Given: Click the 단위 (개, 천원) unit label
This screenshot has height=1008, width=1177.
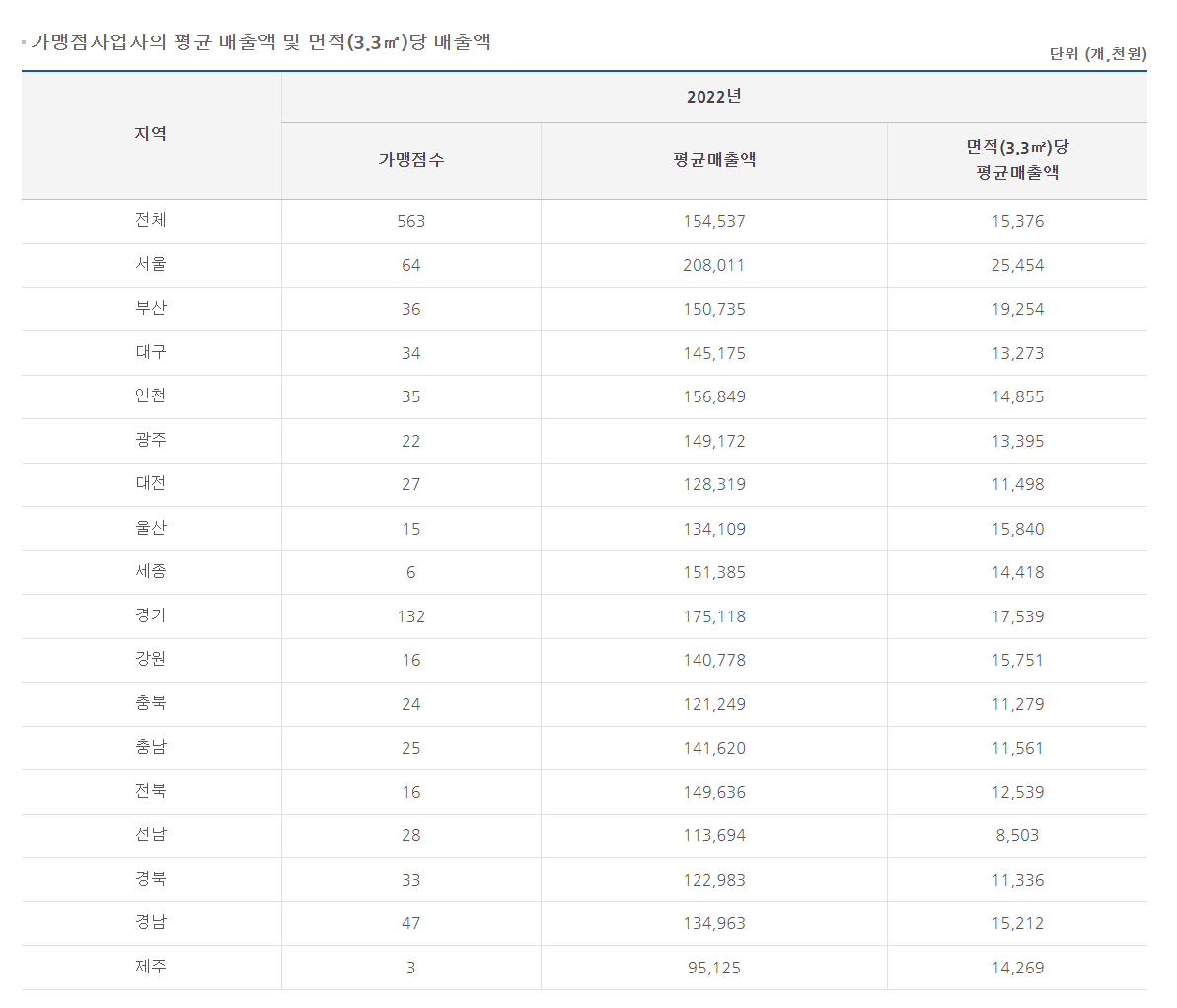Looking at the screenshot, I should tap(1097, 54).
